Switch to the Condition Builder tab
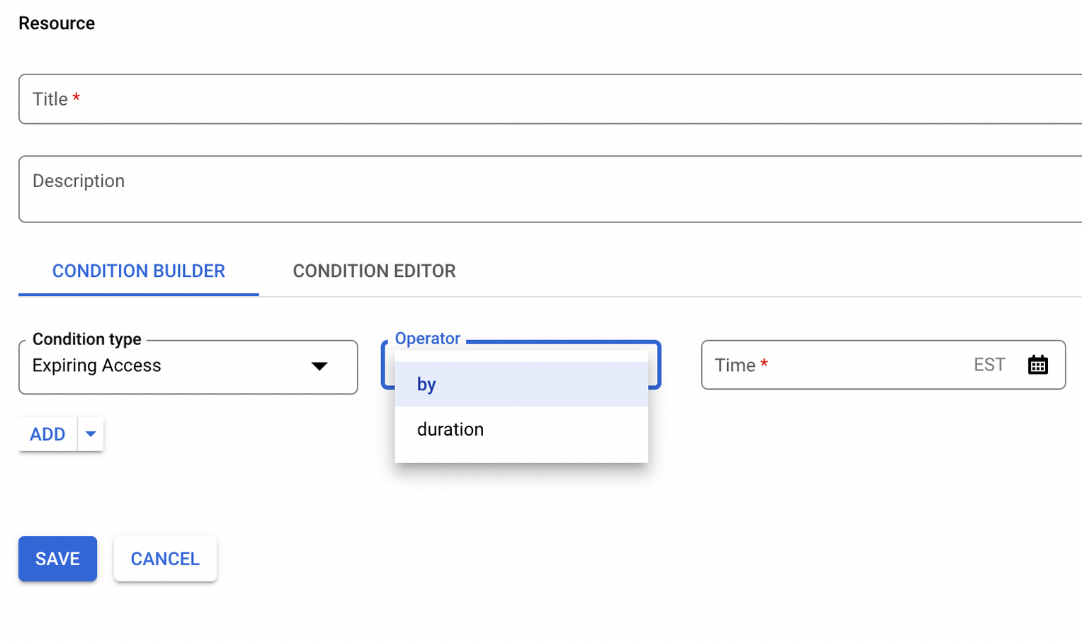Screen dimensions: 1082x644 (138, 271)
